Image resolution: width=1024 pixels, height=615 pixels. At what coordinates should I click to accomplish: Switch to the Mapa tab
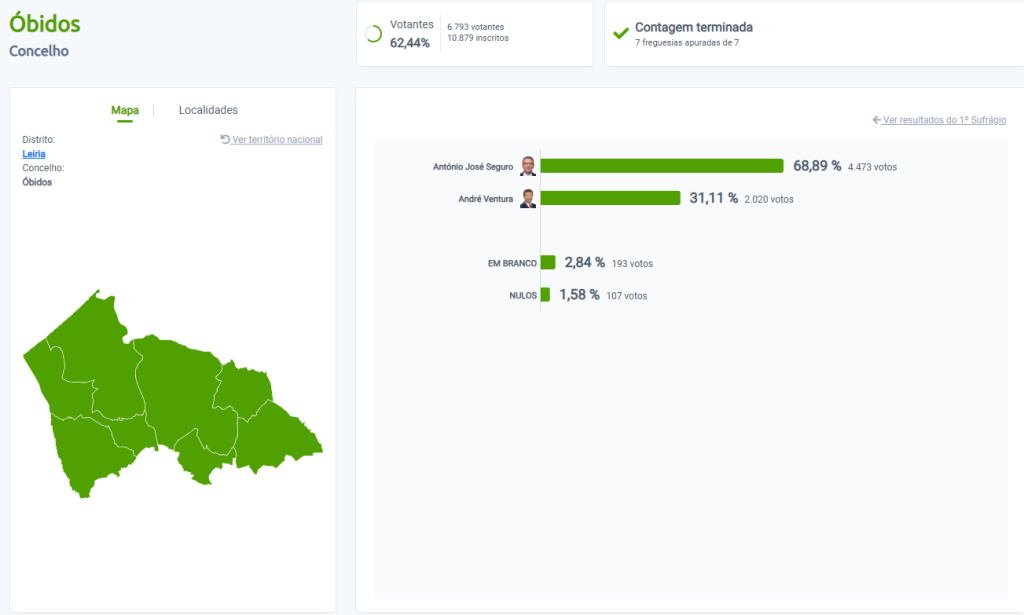tap(125, 110)
